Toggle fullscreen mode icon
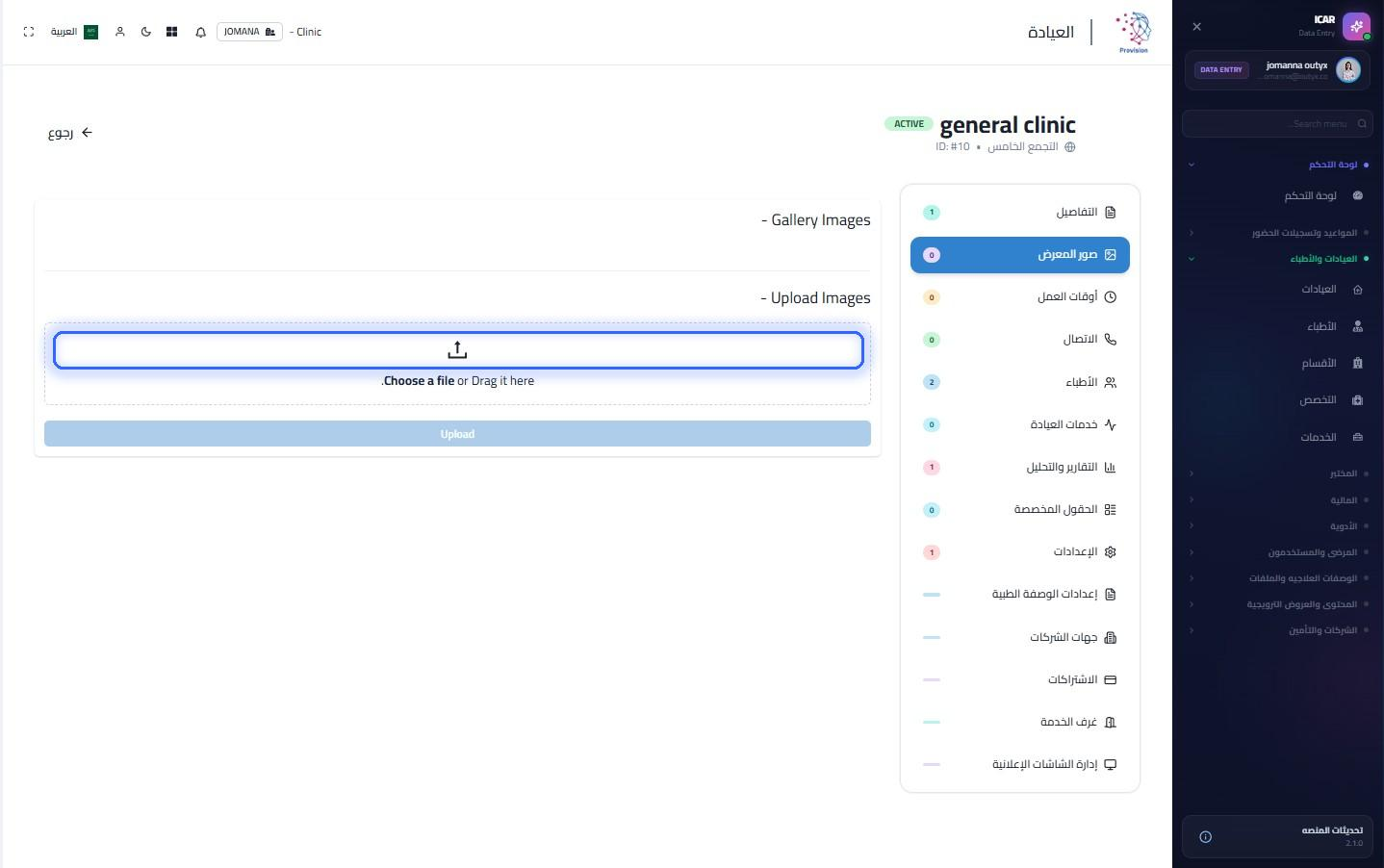Screen dimensions: 1384x868 29,32
